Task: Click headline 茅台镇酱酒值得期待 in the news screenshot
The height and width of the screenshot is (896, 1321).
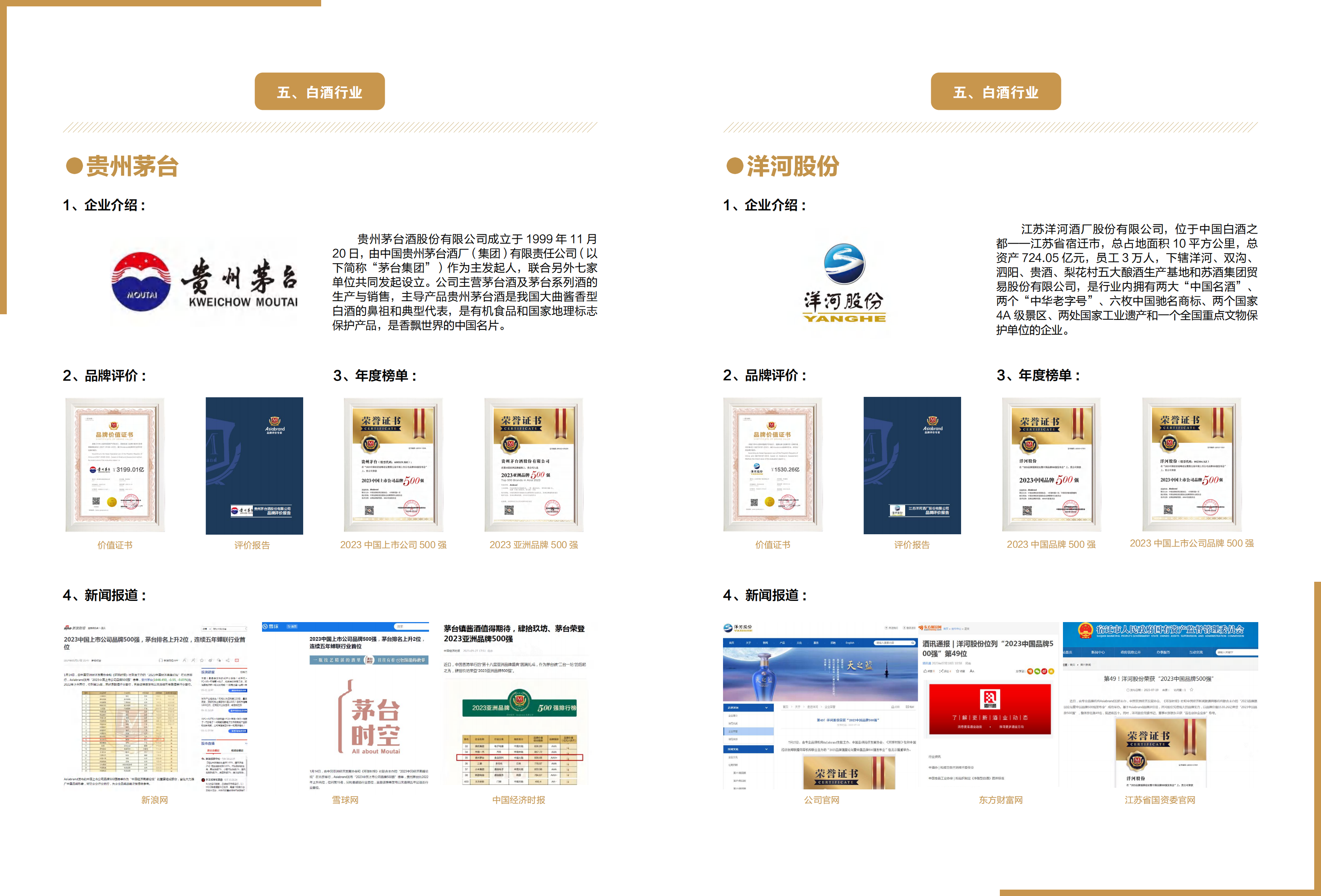Action: pyautogui.click(x=514, y=634)
